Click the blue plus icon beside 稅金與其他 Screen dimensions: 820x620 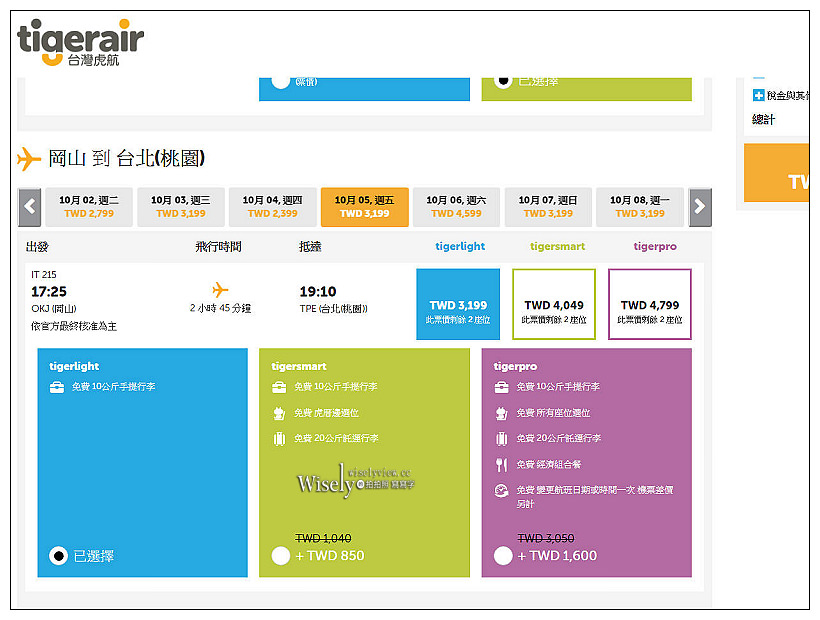[758, 97]
